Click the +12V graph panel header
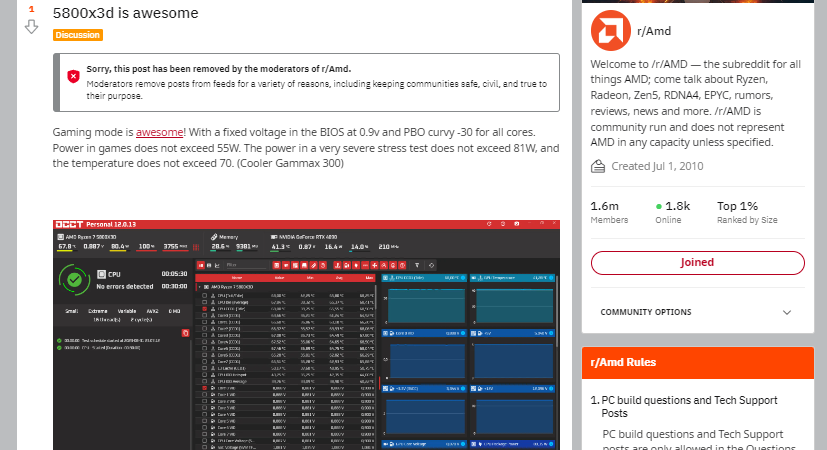The width and height of the screenshot is (827, 450). 513,388
